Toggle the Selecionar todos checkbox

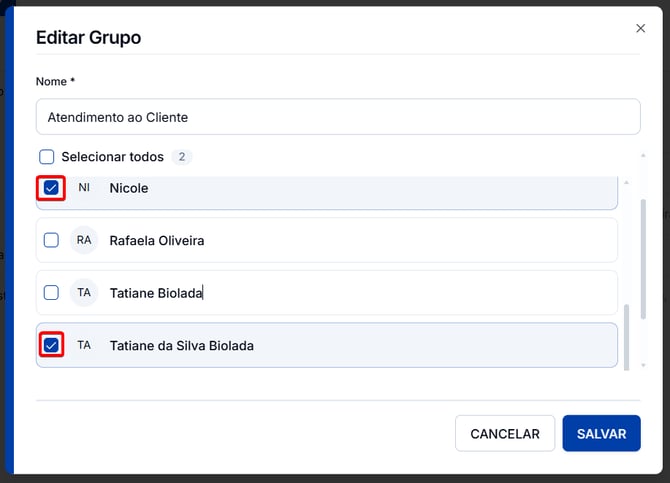(47, 157)
